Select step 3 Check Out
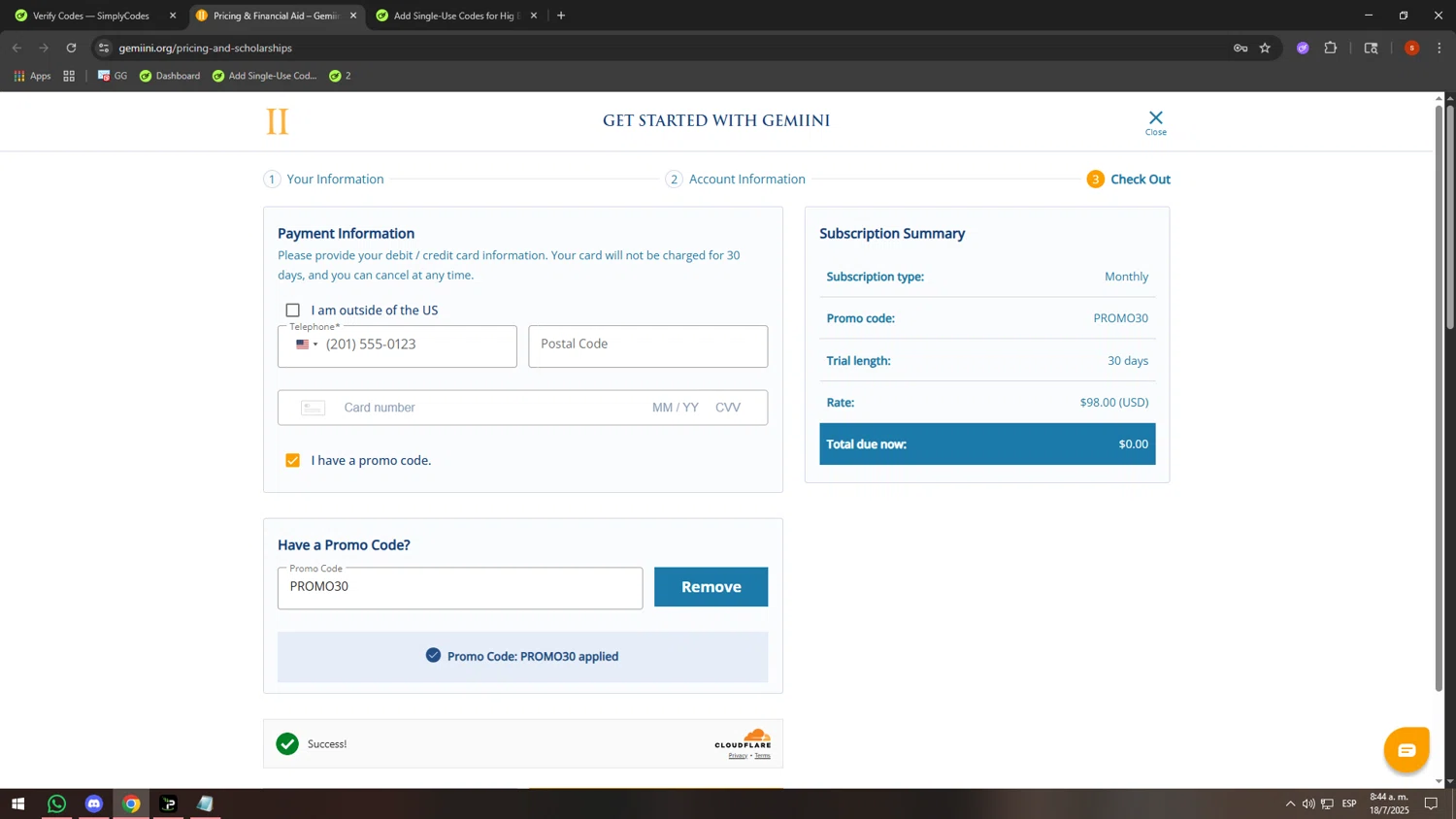1456x819 pixels. pyautogui.click(x=1129, y=180)
